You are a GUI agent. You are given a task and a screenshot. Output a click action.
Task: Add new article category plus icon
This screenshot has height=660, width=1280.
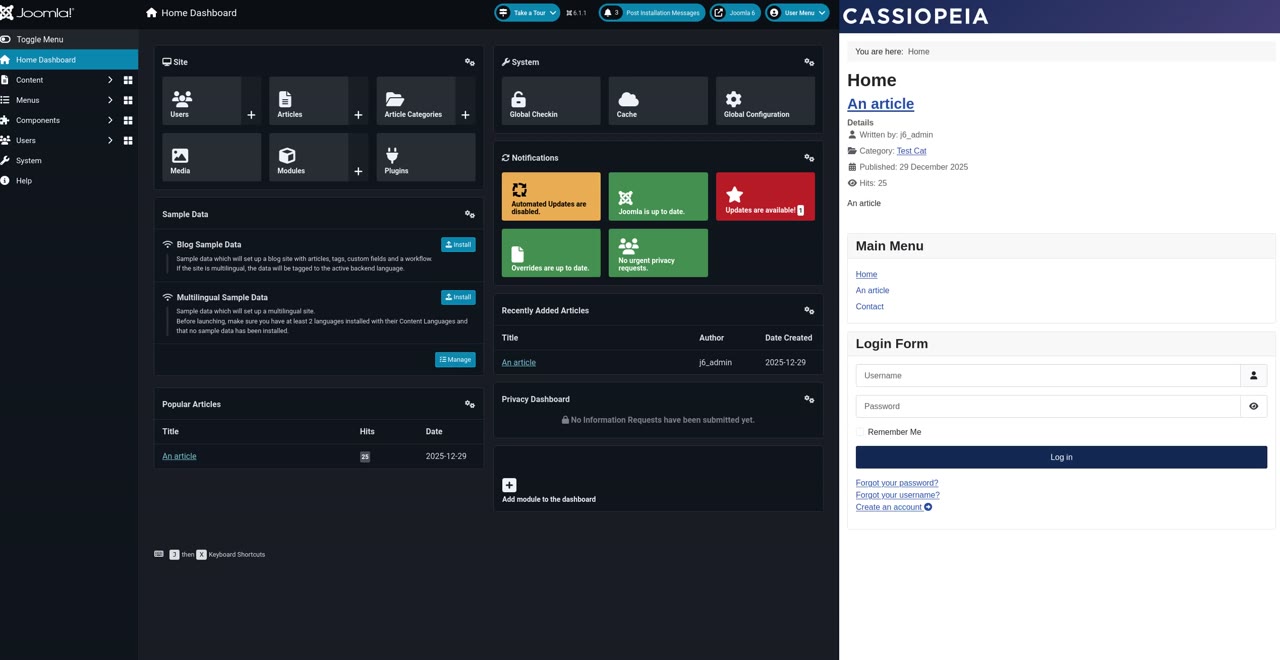pyautogui.click(x=465, y=115)
